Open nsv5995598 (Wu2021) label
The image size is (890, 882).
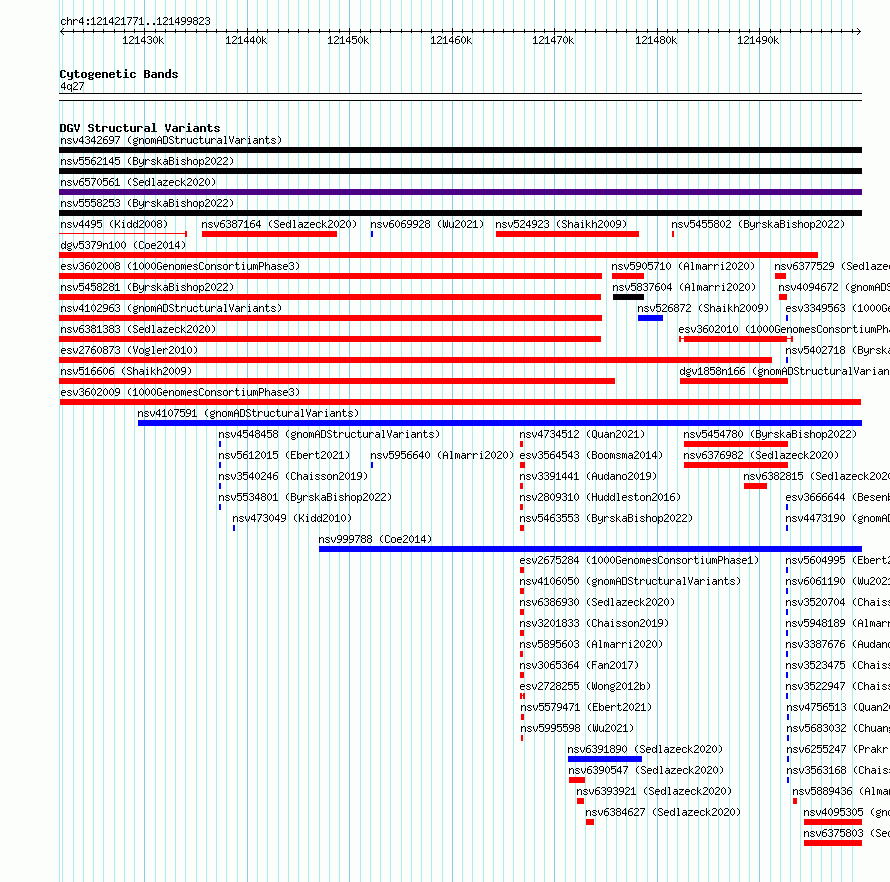577,728
